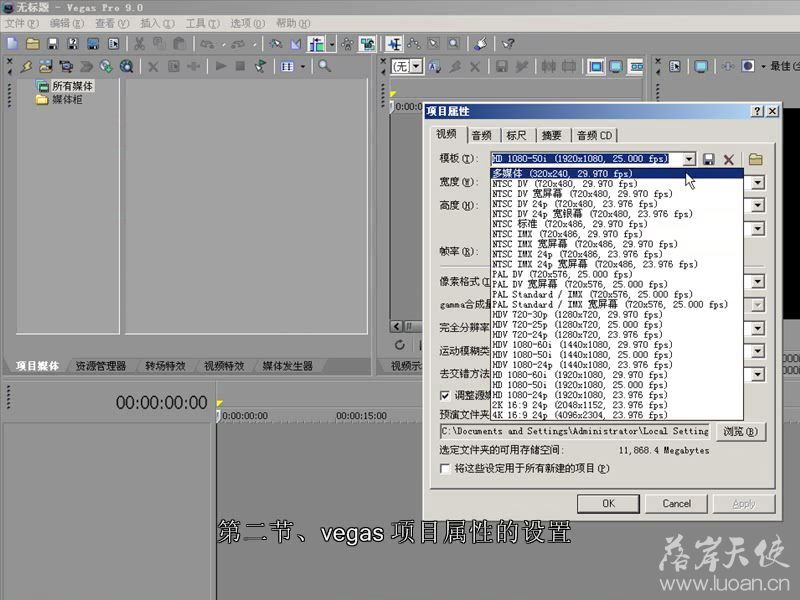This screenshot has width=800, height=600.
Task: Open the Help menu
Action: [293, 23]
